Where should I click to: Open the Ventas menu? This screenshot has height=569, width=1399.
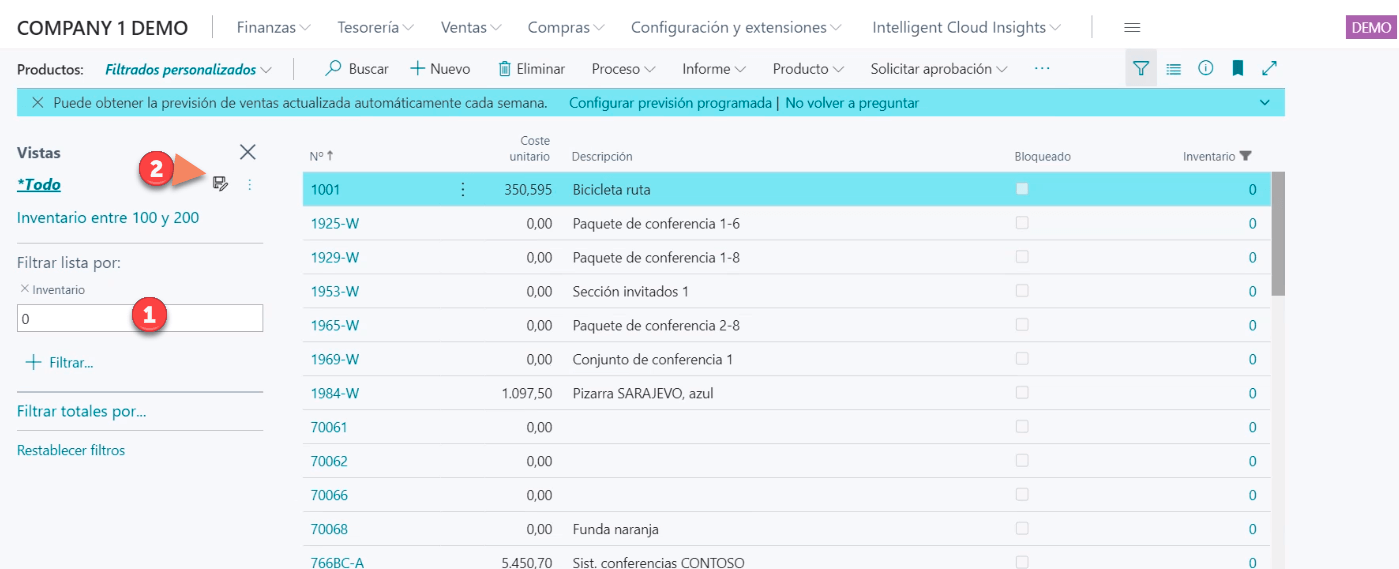pos(471,28)
